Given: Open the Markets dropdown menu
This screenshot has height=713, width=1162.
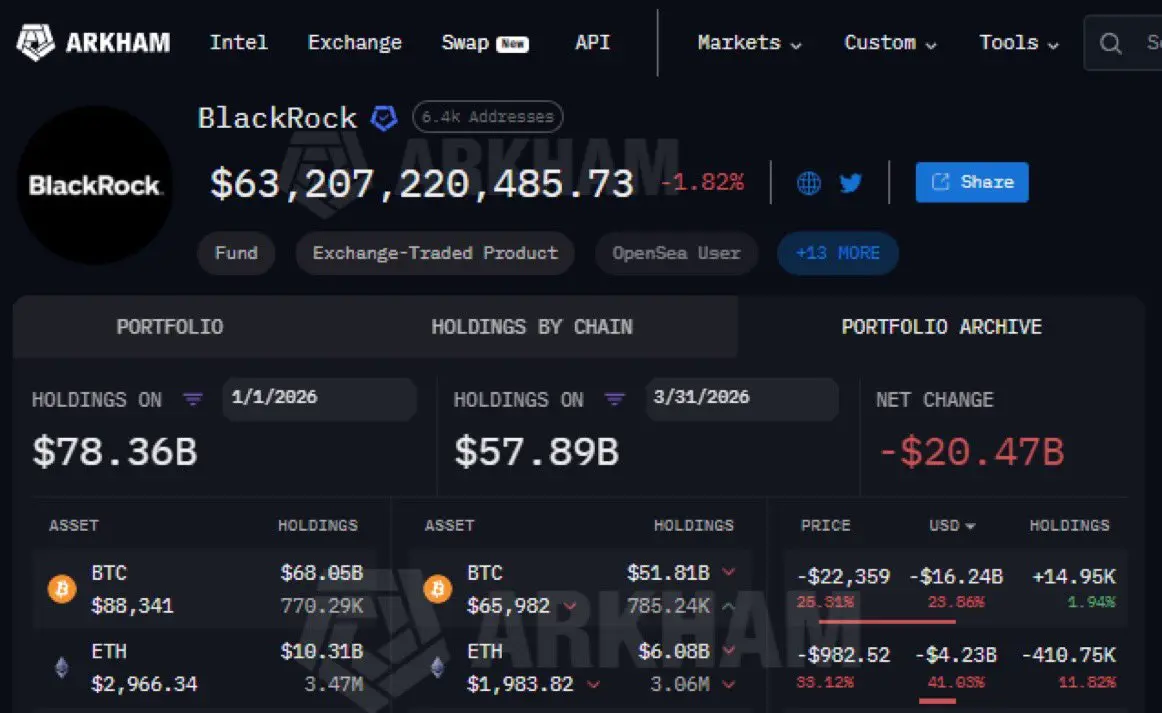Looking at the screenshot, I should coord(749,43).
